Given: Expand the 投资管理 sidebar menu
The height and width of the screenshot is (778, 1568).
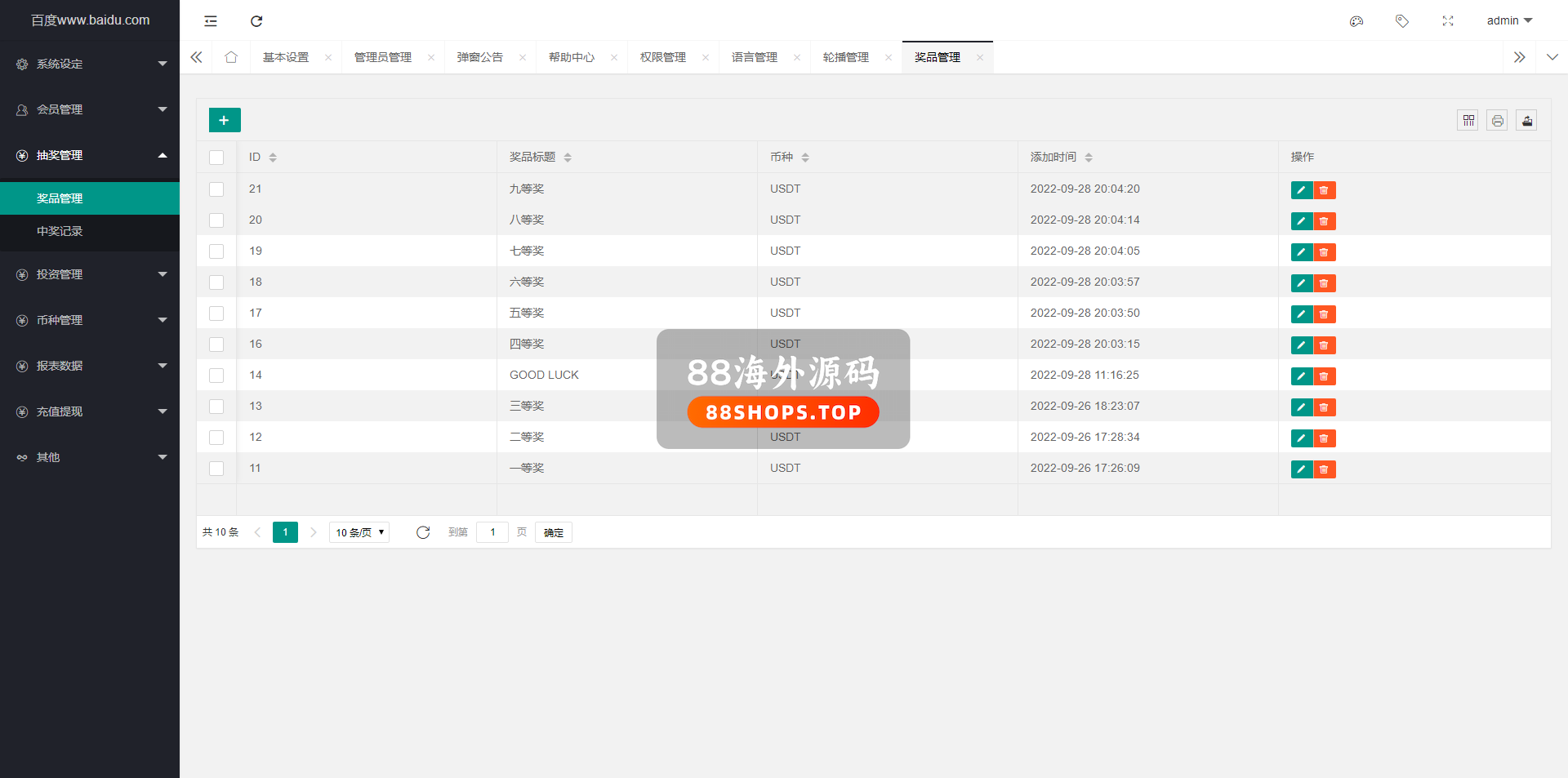Looking at the screenshot, I should 90,274.
